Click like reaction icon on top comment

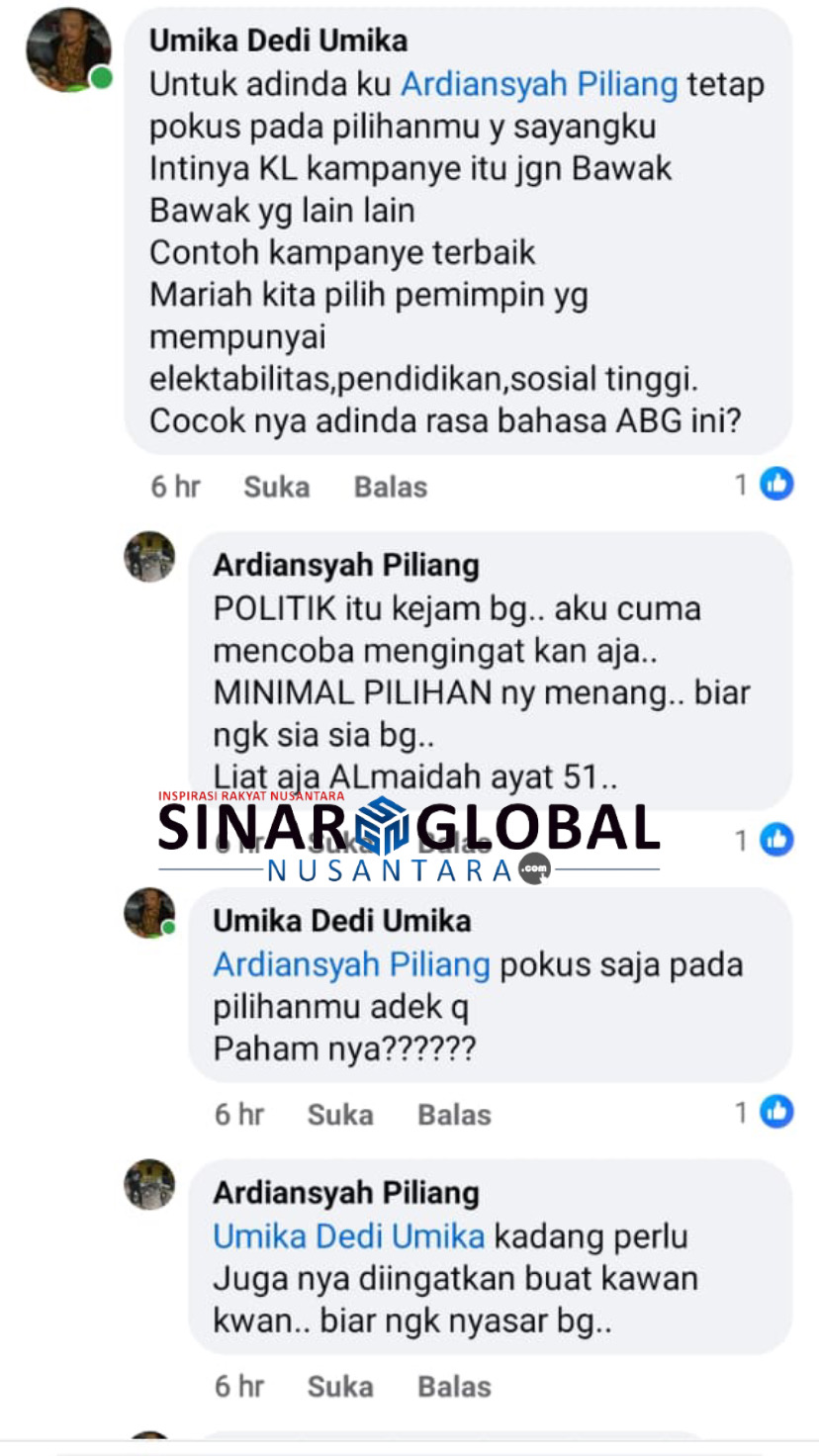pyautogui.click(x=776, y=484)
